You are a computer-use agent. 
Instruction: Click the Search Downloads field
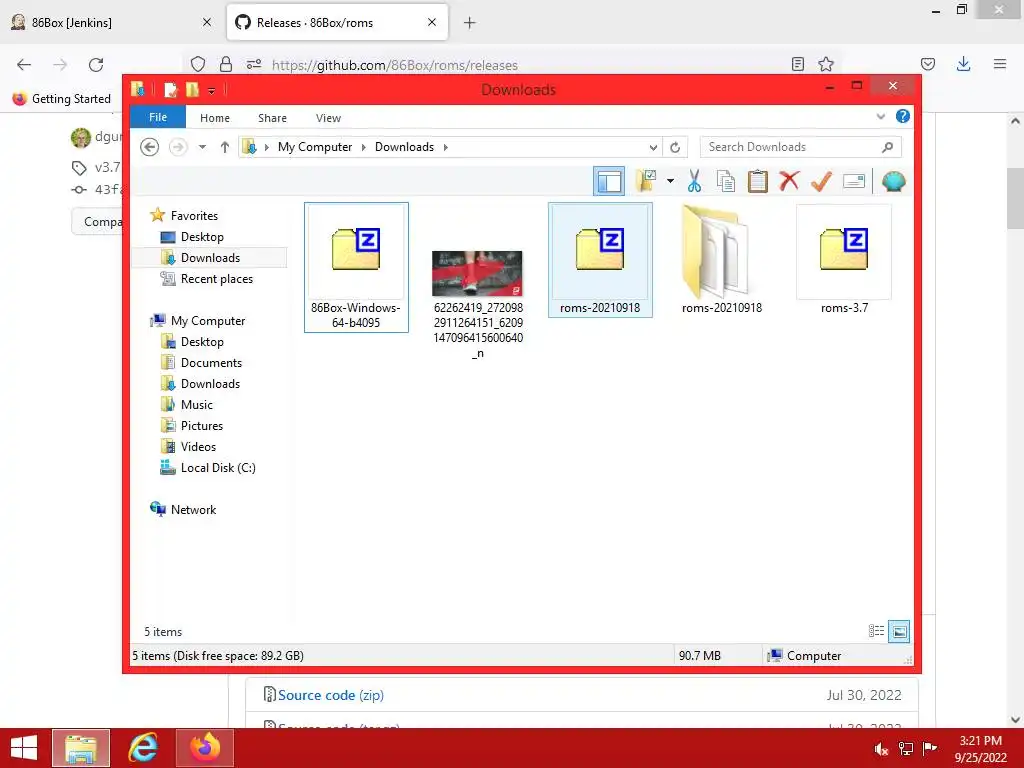[801, 147]
